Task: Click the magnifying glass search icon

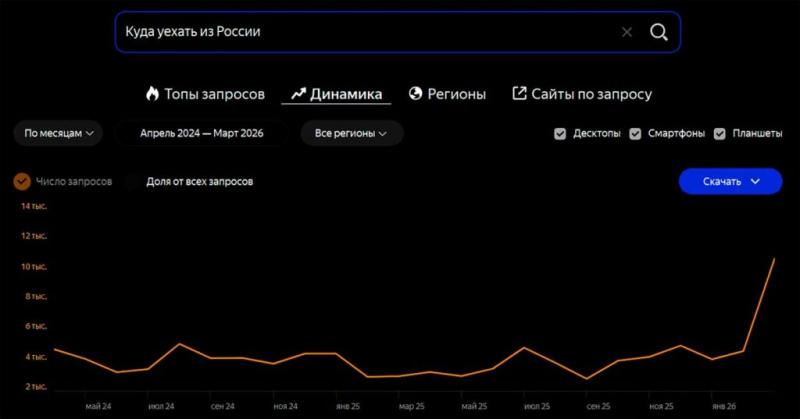Action: pos(658,32)
